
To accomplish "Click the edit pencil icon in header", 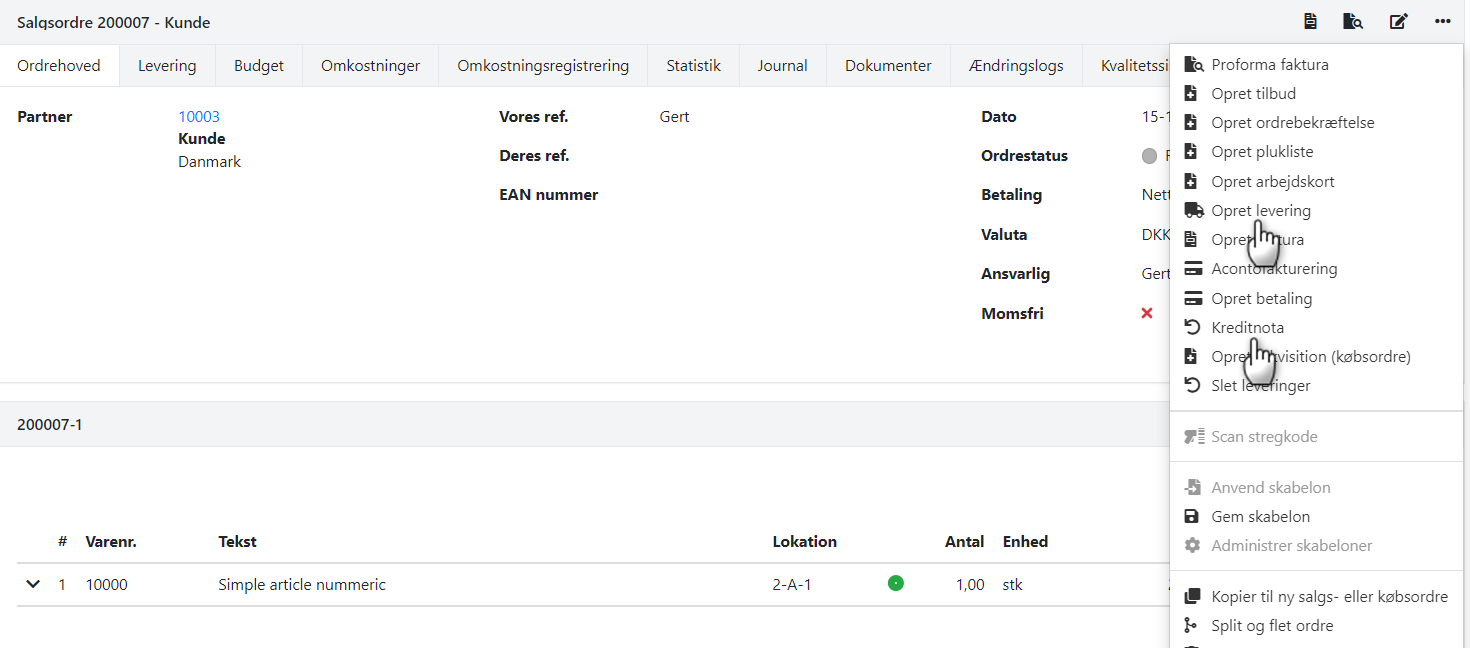I will click(x=1398, y=22).
